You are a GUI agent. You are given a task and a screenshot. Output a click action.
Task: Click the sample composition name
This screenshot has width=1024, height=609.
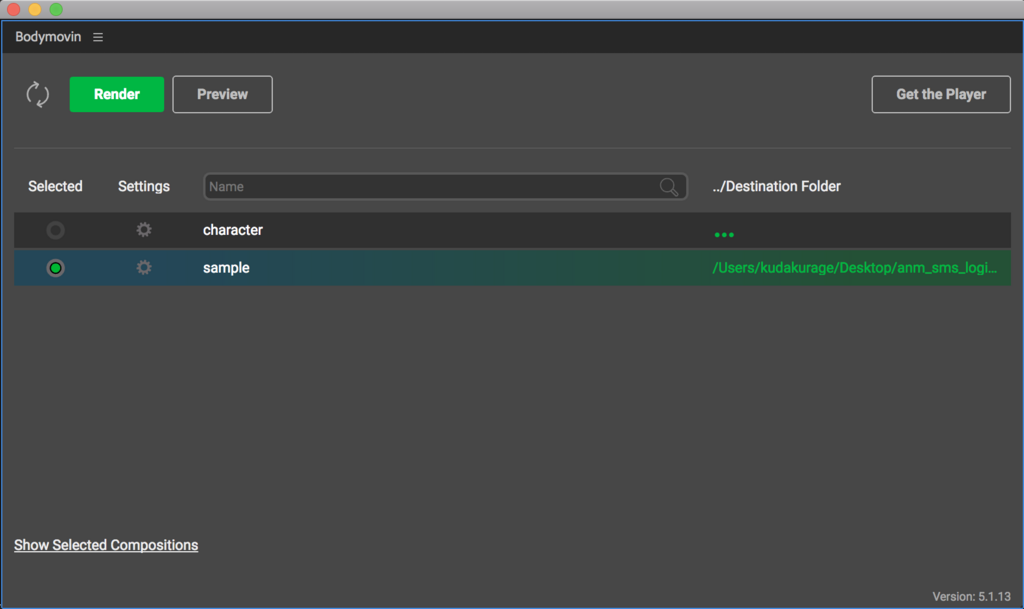[226, 268]
